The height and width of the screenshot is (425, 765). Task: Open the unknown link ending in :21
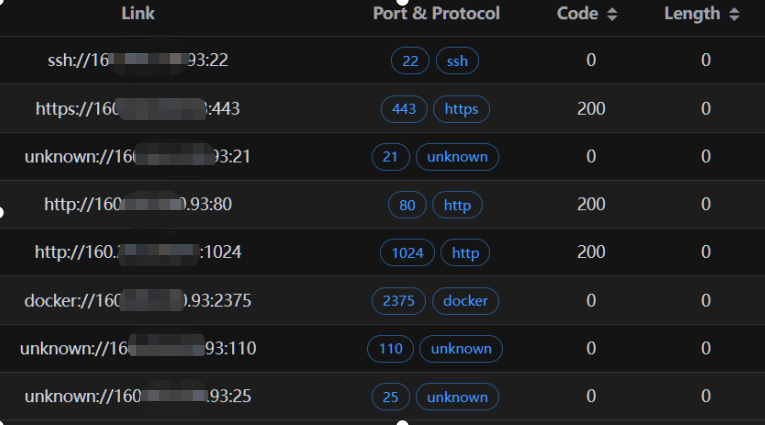click(138, 156)
